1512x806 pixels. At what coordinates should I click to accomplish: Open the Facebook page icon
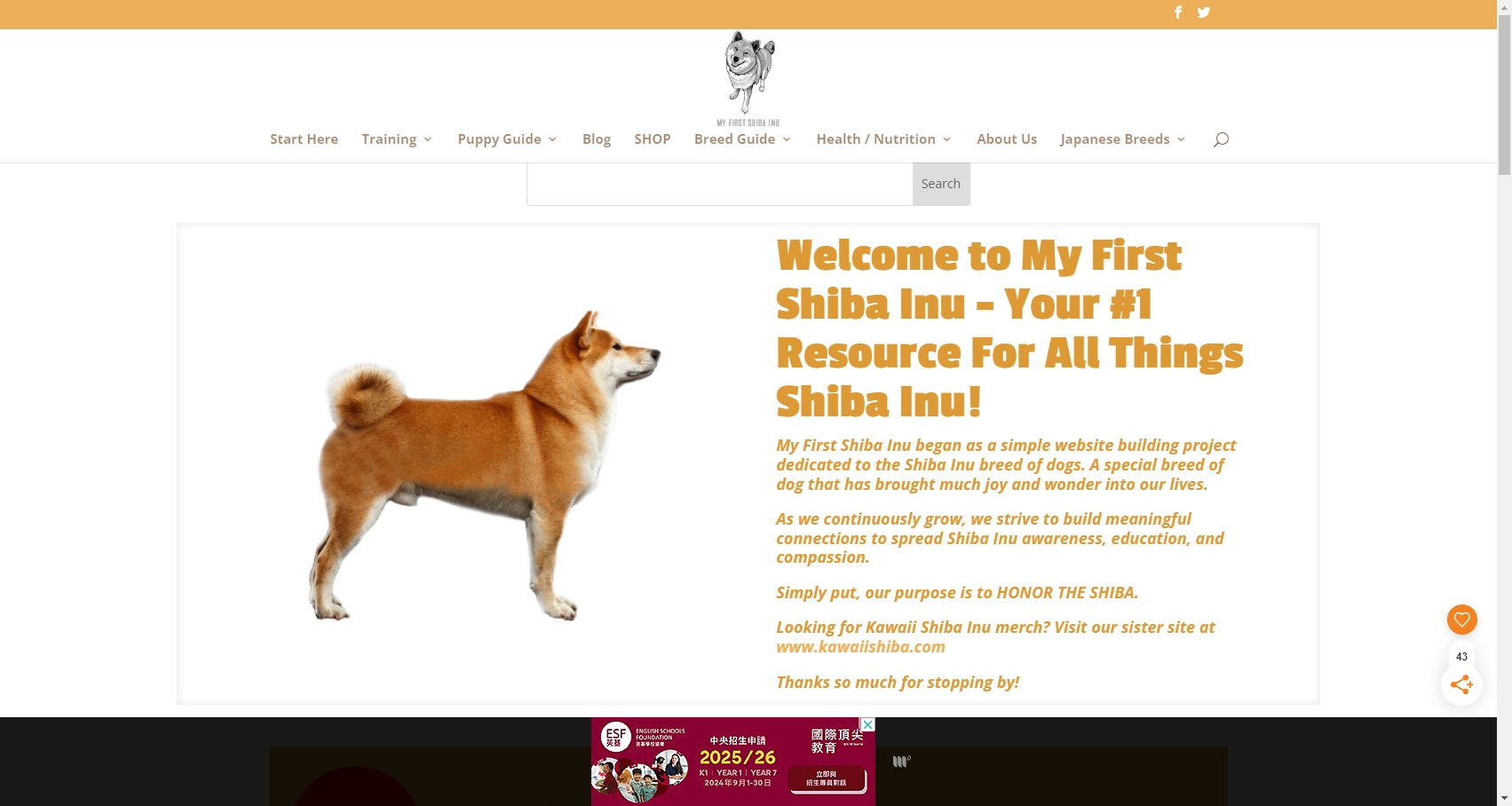point(1178,12)
